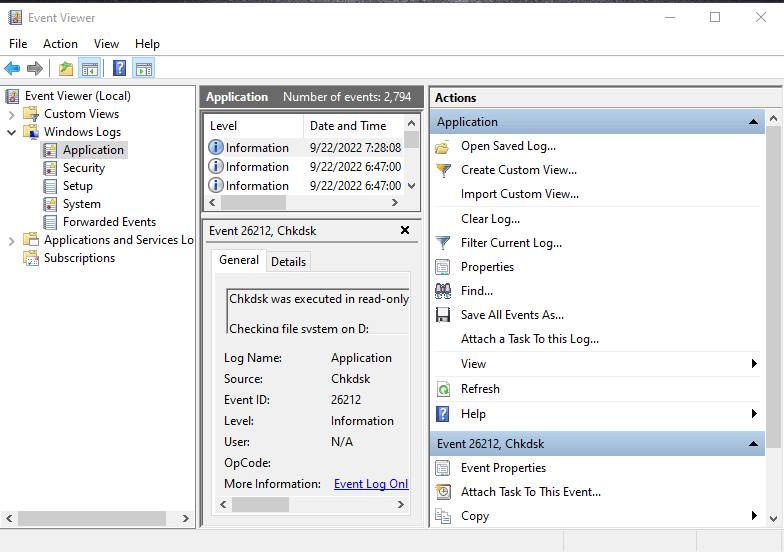This screenshot has width=784, height=552.
Task: Click Open Saved Log... action
Action: point(508,146)
